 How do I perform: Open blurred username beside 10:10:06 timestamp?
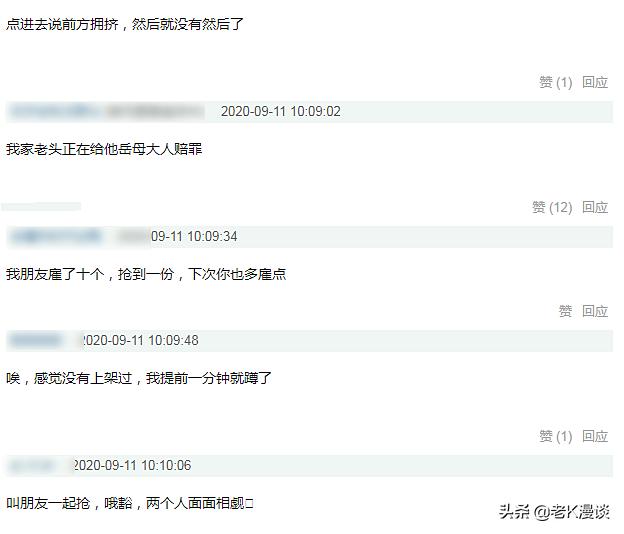(x=33, y=466)
